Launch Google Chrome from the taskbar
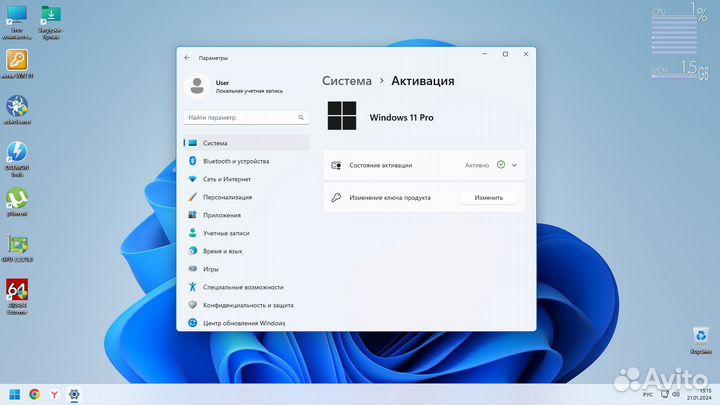720x405 pixels. click(34, 394)
